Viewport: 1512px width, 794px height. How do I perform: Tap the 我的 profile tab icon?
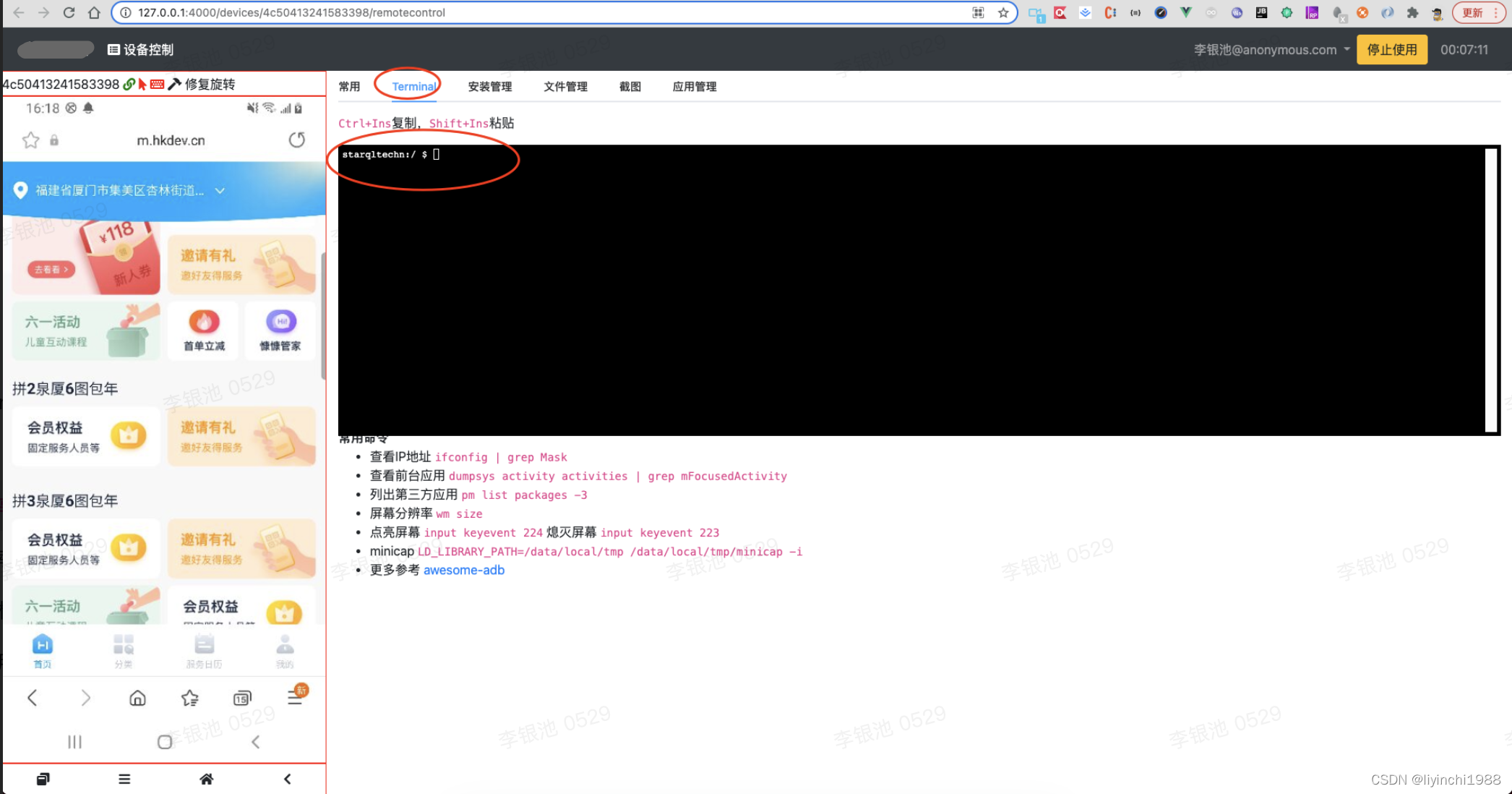pyautogui.click(x=285, y=644)
